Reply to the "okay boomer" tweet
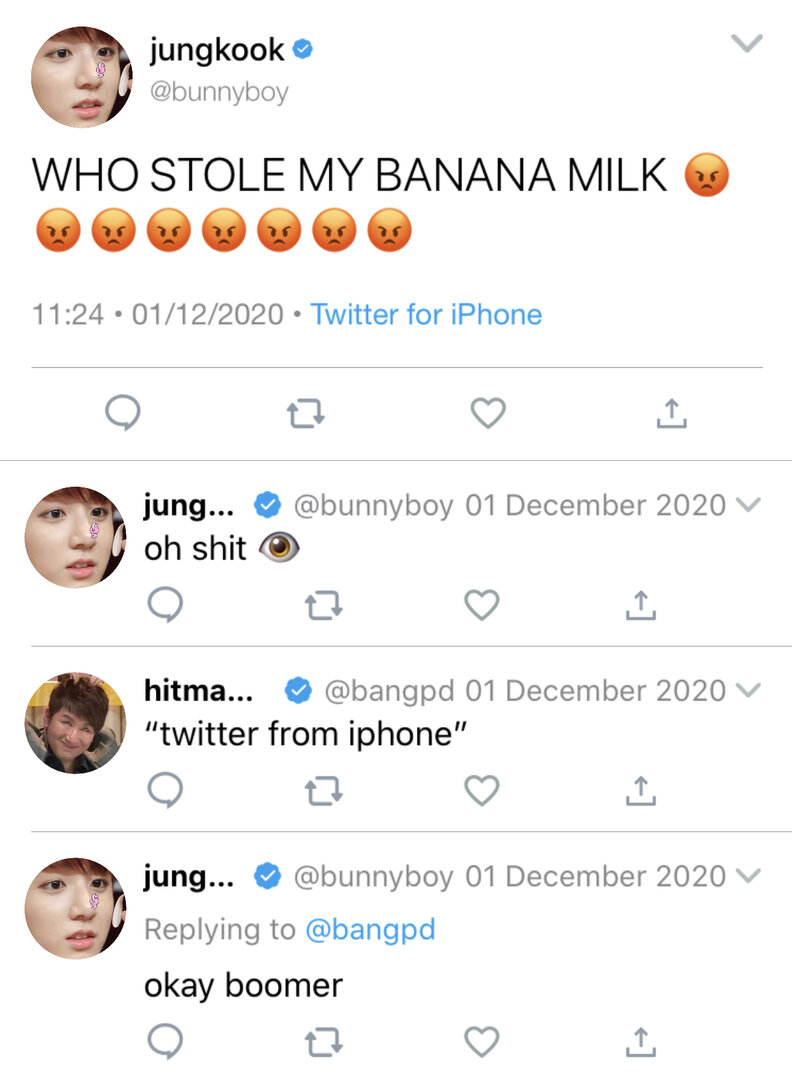 coord(165,1041)
